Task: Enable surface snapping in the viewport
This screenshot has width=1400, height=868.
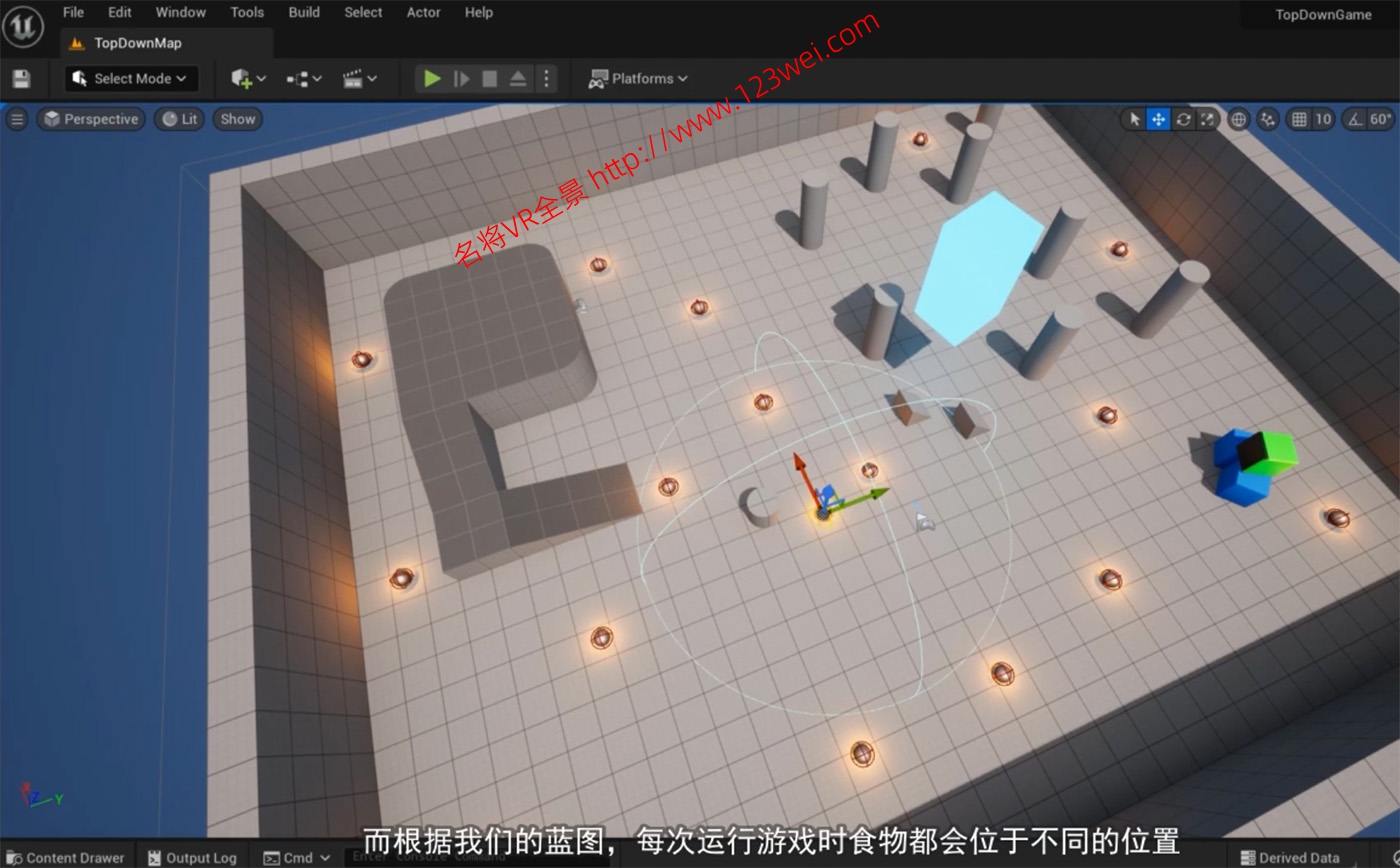Action: pyautogui.click(x=1267, y=119)
